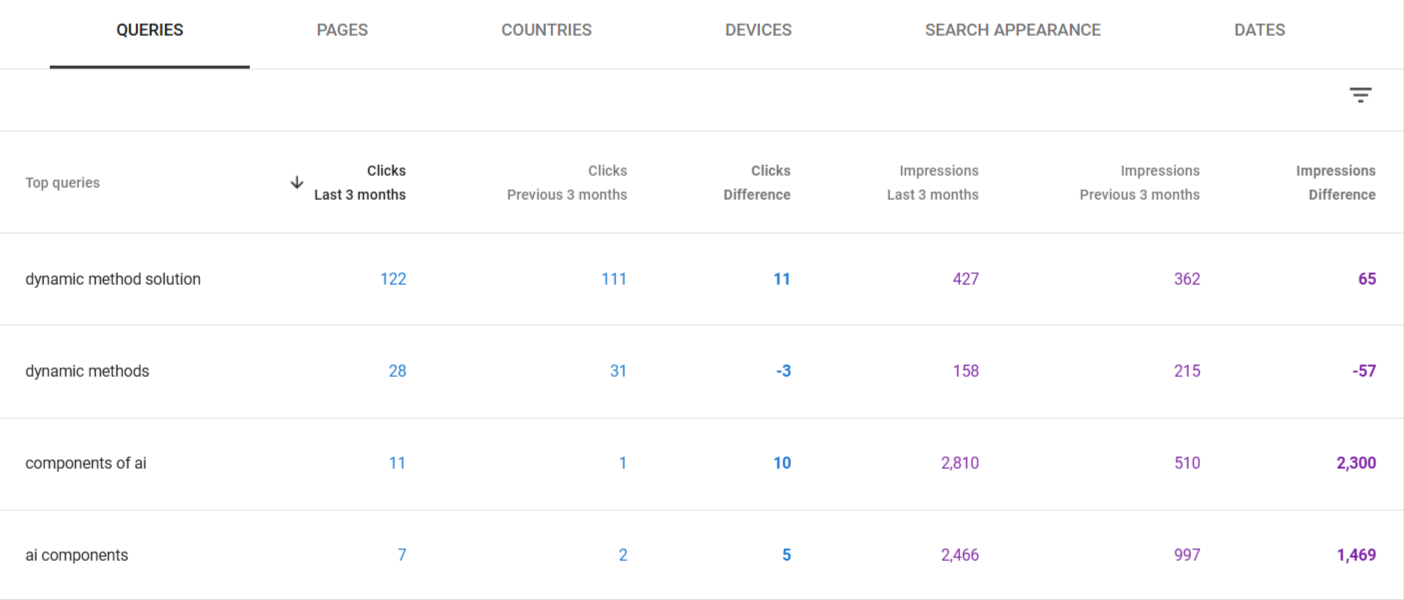This screenshot has width=1404, height=600.
Task: Sort by Impressions Last 3 months
Action: [x=933, y=183]
